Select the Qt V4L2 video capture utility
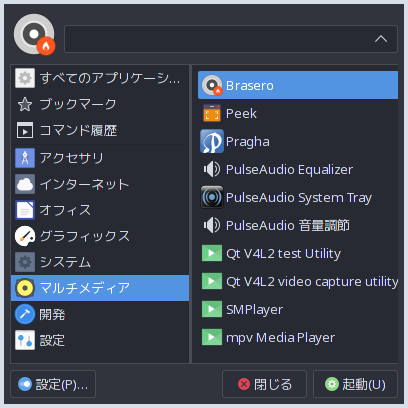The height and width of the screenshot is (408, 408). (x=298, y=281)
